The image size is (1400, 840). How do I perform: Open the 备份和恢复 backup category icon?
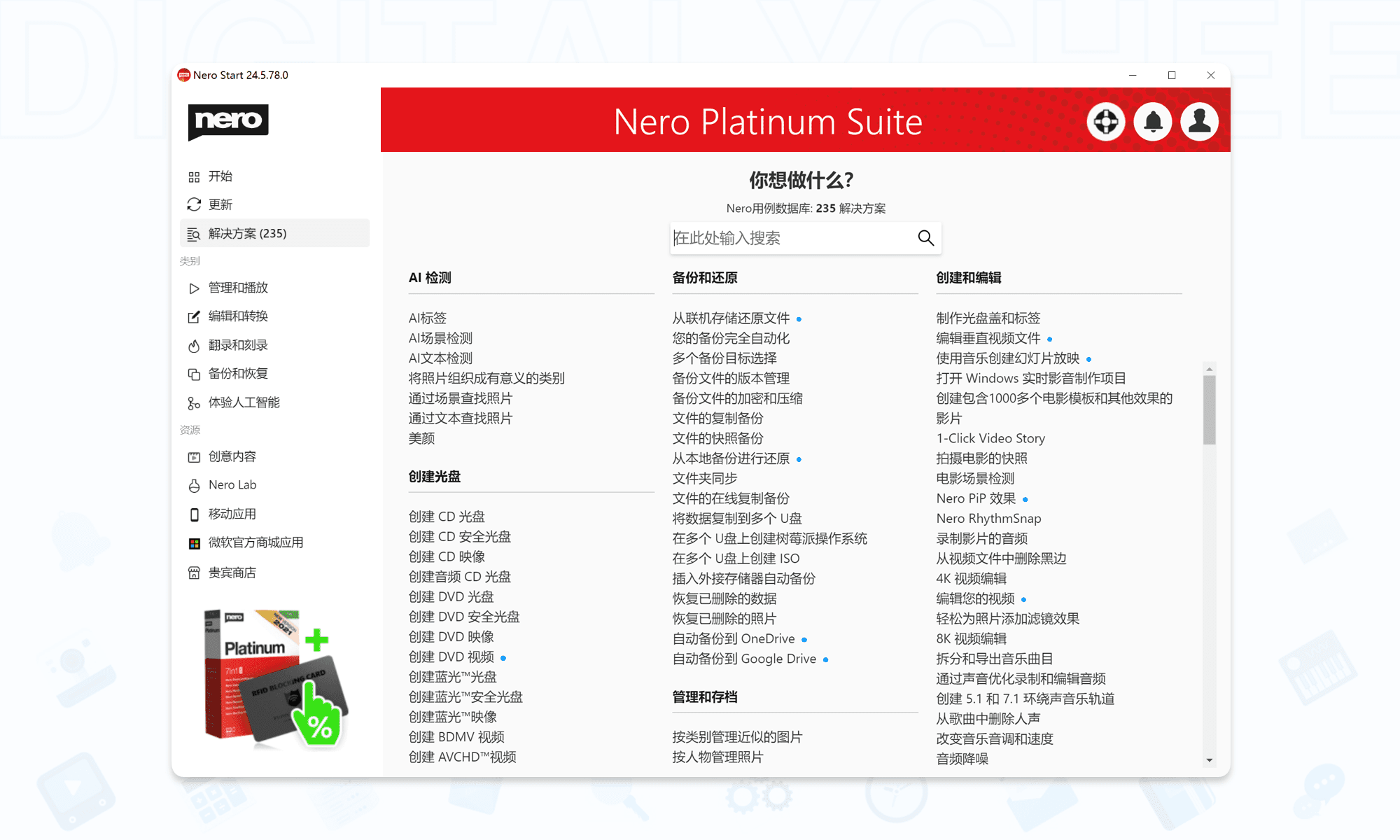pyautogui.click(x=194, y=374)
